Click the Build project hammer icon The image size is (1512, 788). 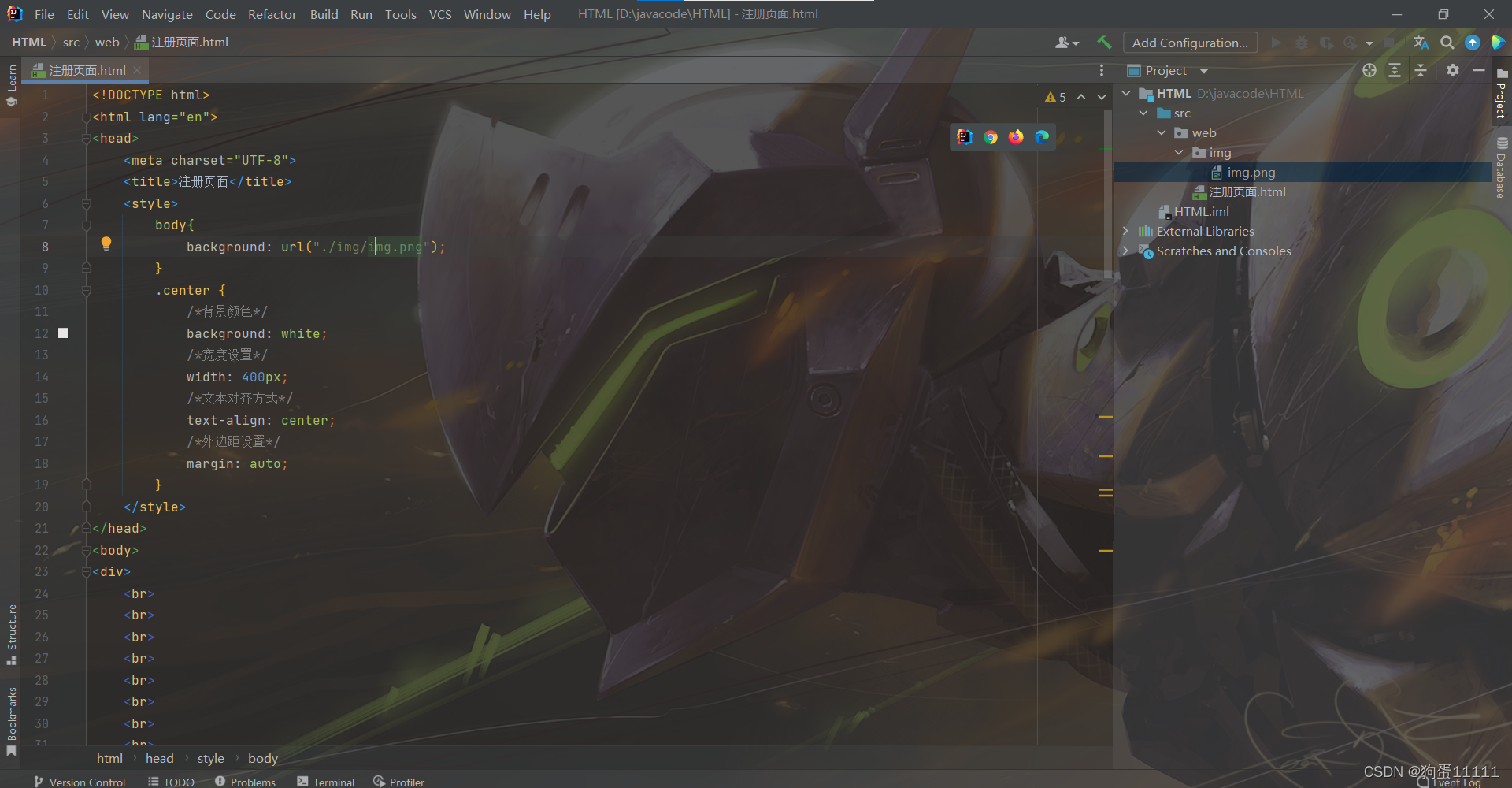click(1104, 43)
